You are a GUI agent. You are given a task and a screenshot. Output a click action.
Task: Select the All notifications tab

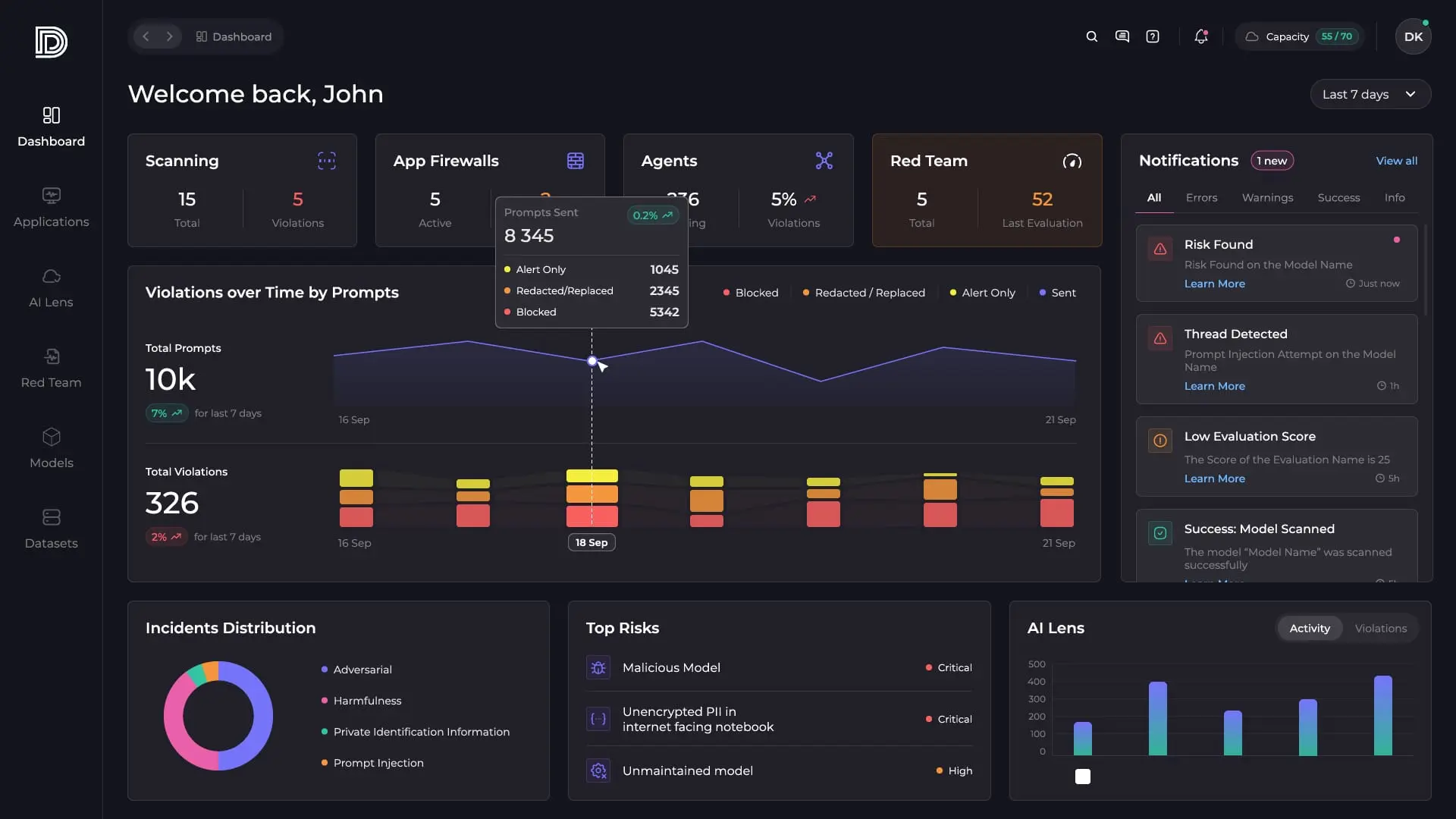[1154, 198]
